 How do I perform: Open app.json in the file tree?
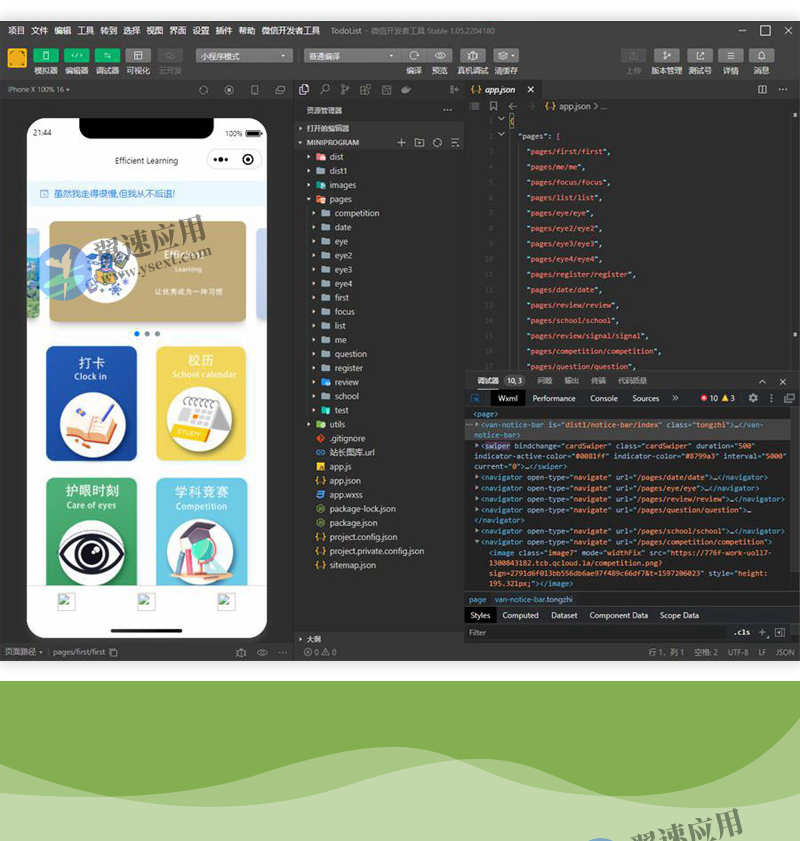click(345, 480)
